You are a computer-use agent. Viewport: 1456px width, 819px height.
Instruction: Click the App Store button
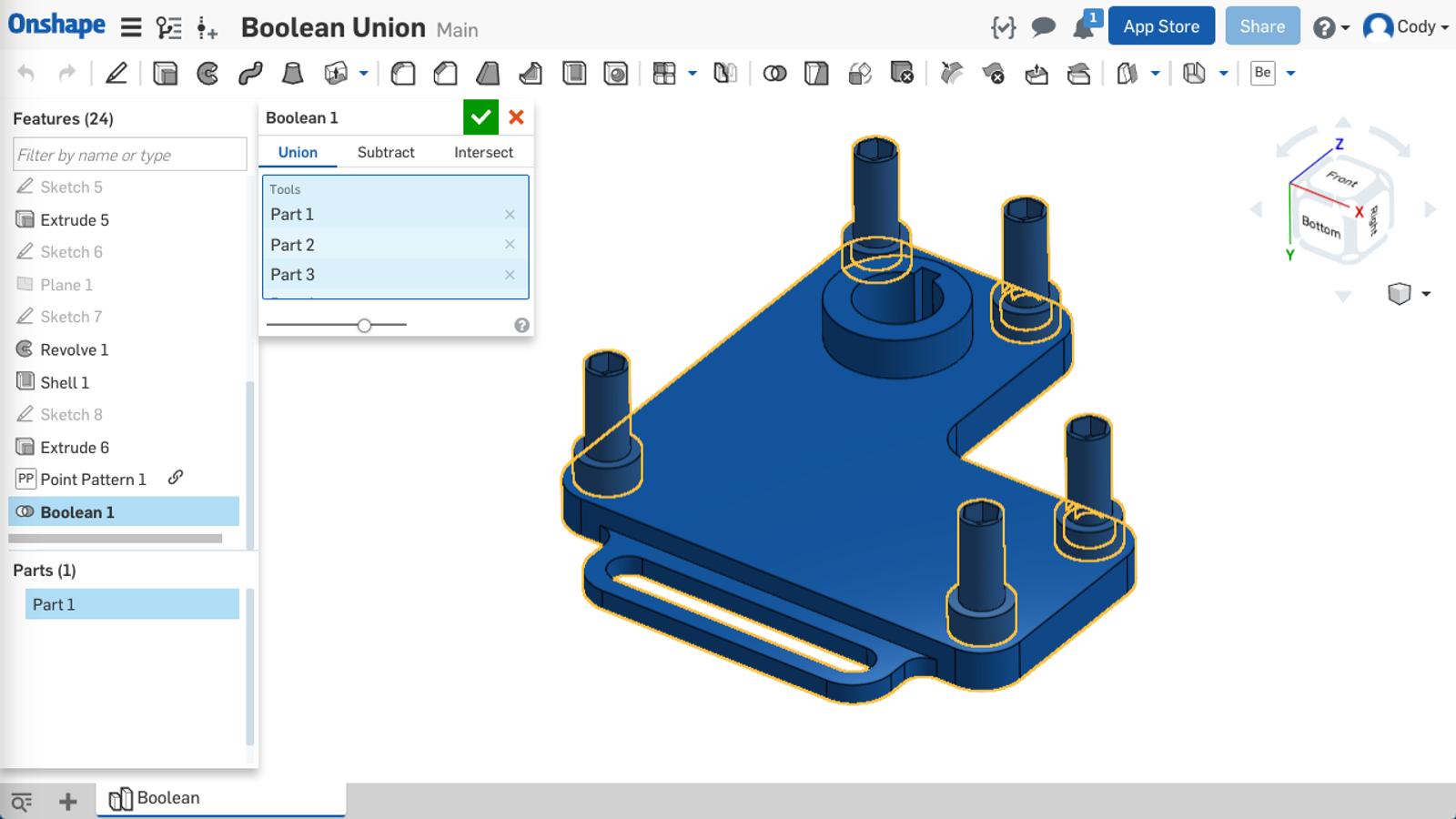click(1161, 26)
